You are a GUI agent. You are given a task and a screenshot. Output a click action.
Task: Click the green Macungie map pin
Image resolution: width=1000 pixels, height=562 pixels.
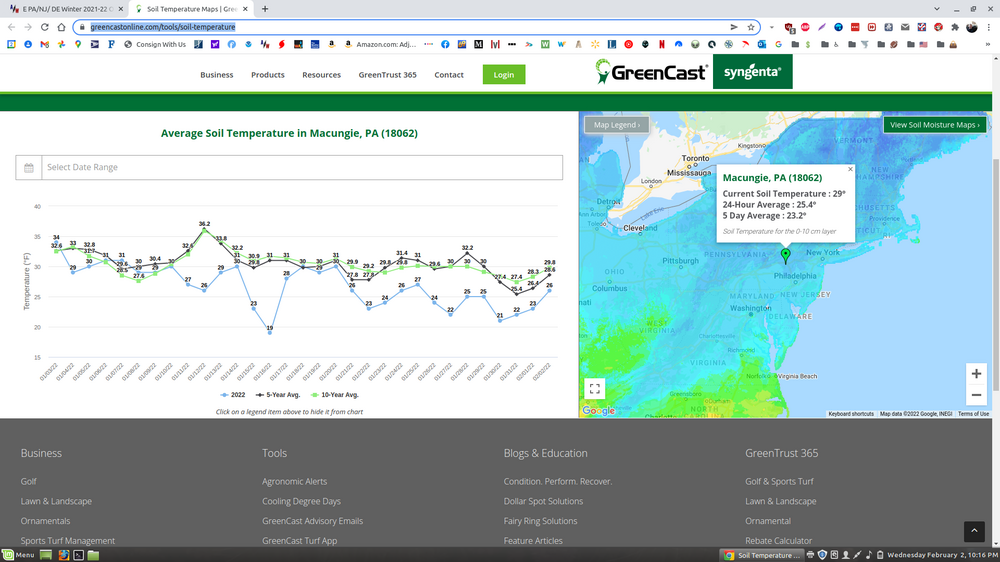[785, 256]
